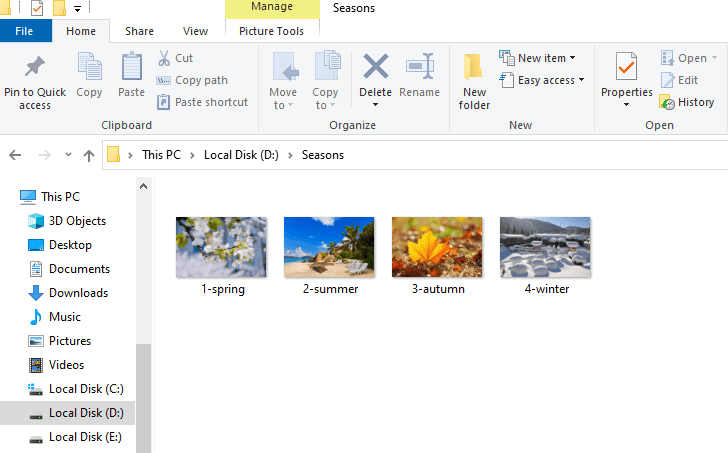This screenshot has width=728, height=453.
Task: Click the Pin to Quick access icon
Action: pos(35,67)
